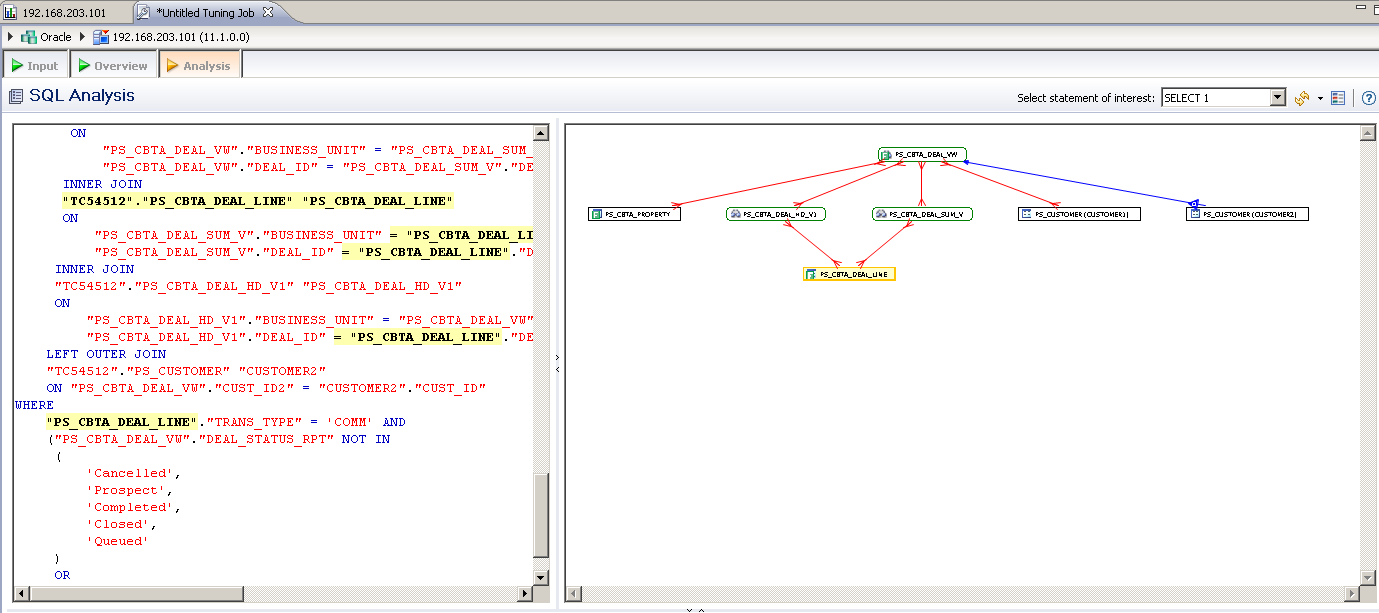Screen dimensions: 1379x613
Task: Click SQL text horizontal scrollbar left arrow
Action: [x=21, y=594]
